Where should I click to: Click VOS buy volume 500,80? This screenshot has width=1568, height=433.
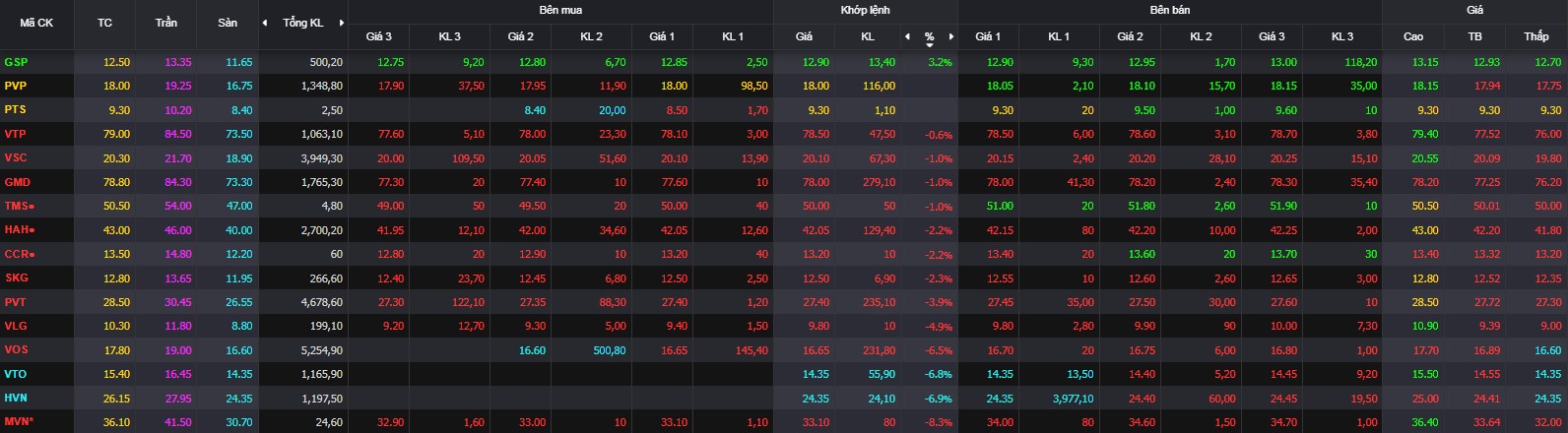tap(610, 349)
